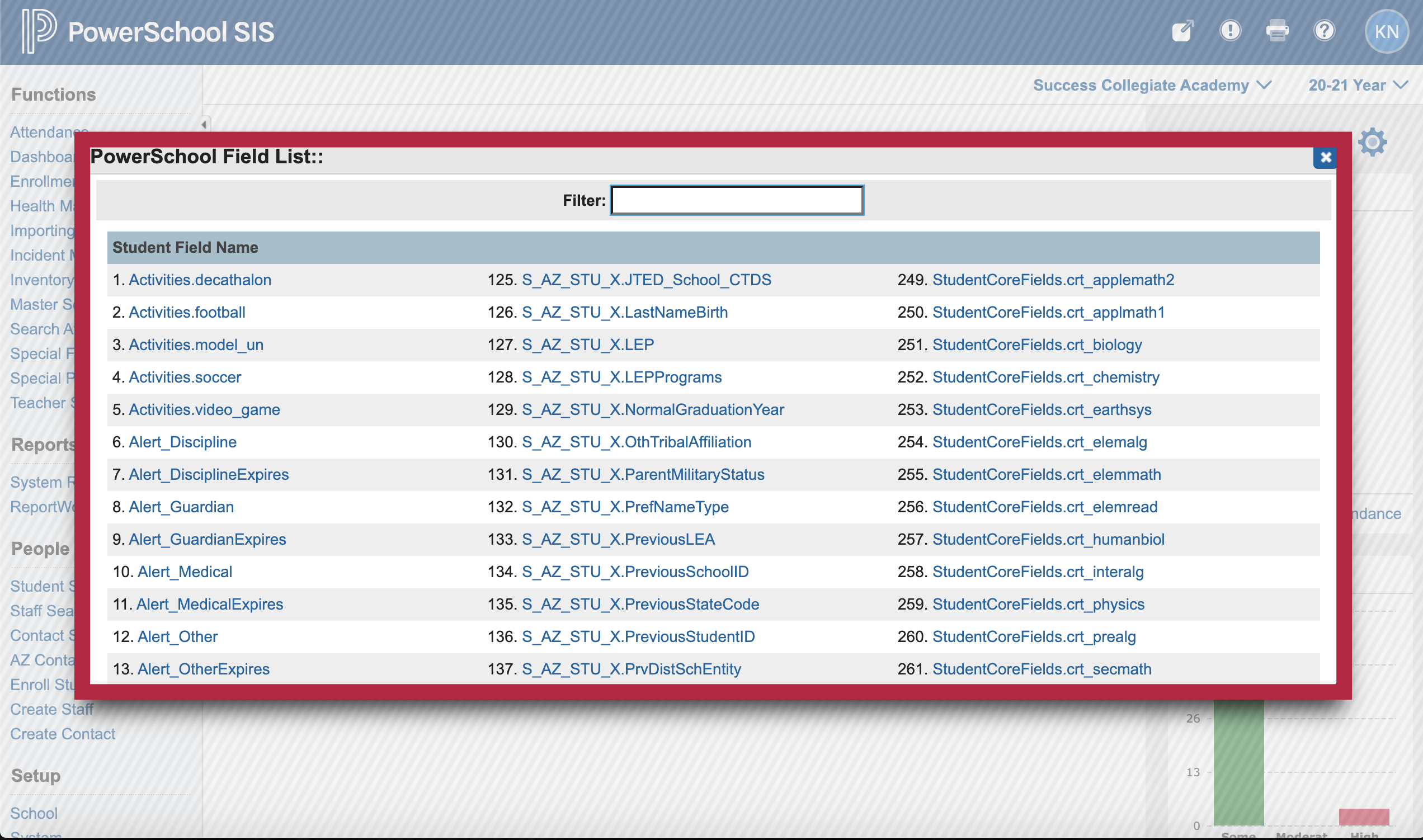
Task: Collapse the left navigation panel arrow
Action: [204, 124]
